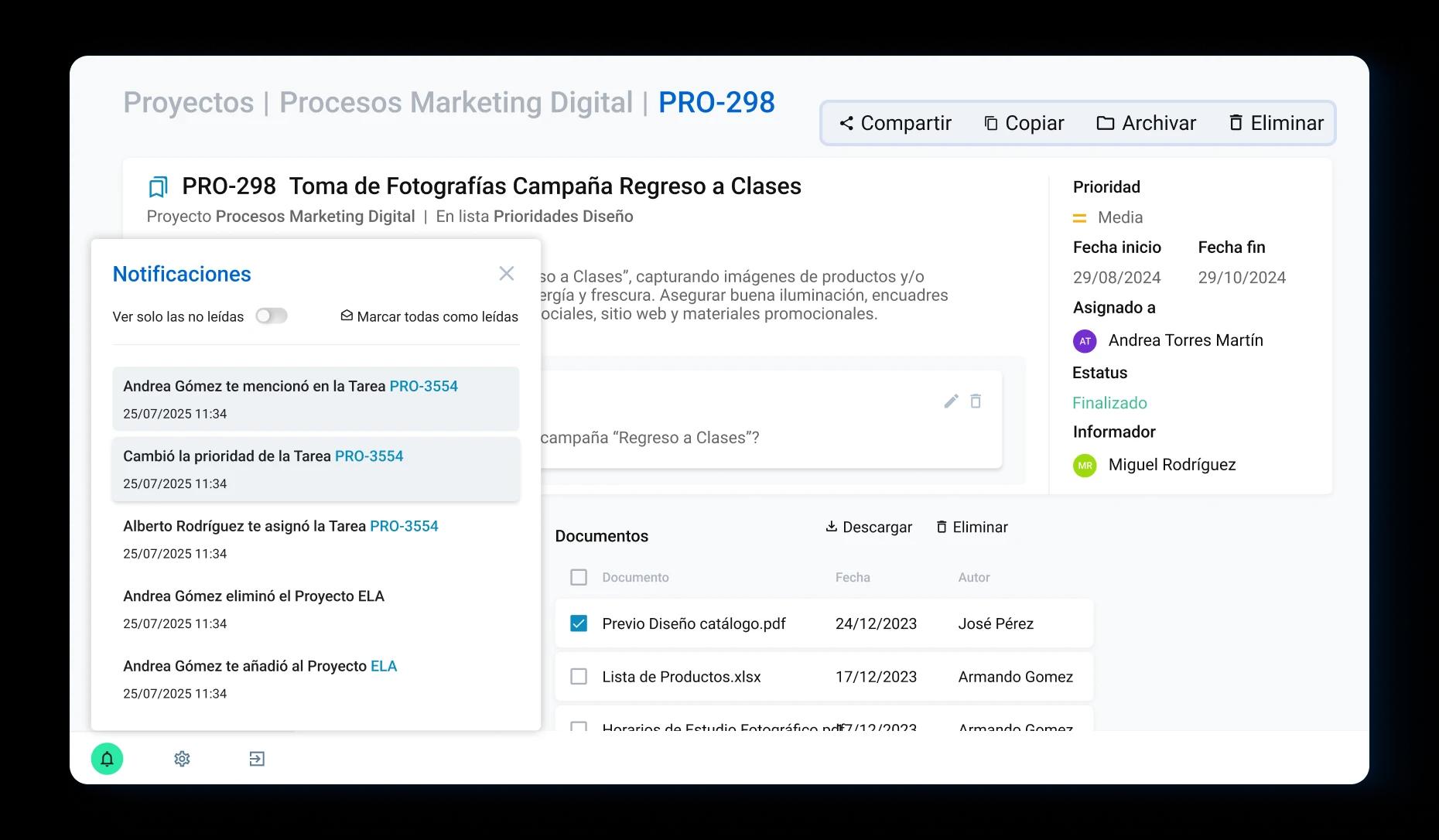This screenshot has width=1439, height=840.
Task: Select all documents via header checkbox
Action: (579, 578)
